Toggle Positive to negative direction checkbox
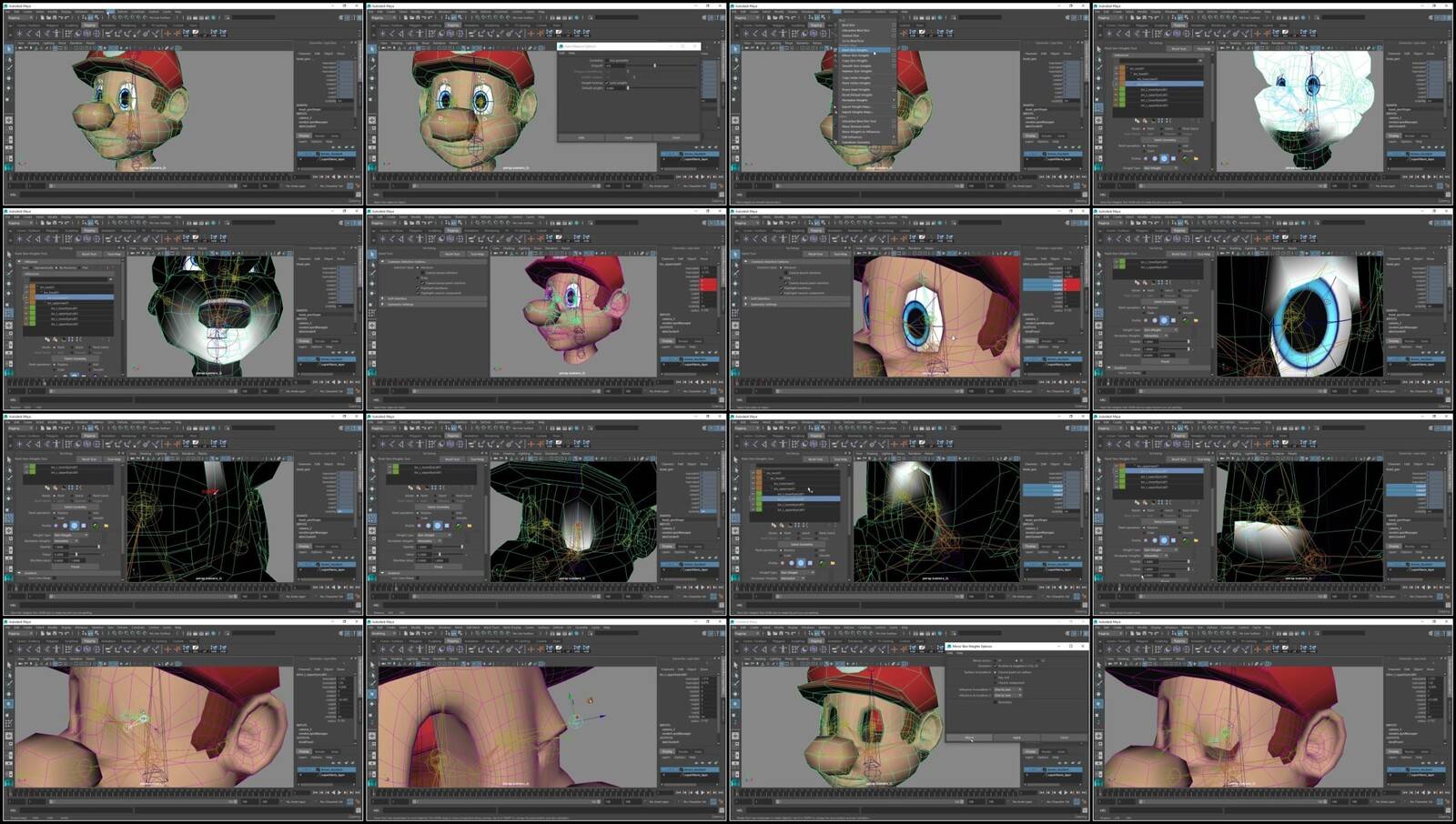This screenshot has height=824, width=1456. point(996,666)
